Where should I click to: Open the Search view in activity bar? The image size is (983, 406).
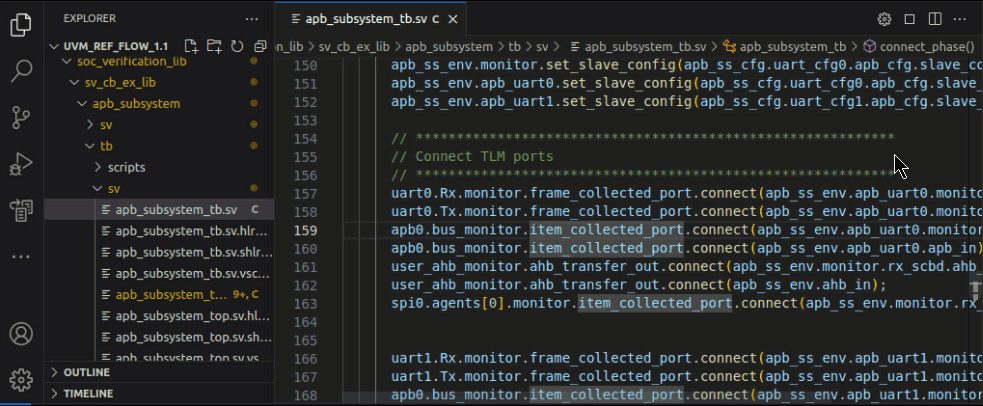(21, 71)
